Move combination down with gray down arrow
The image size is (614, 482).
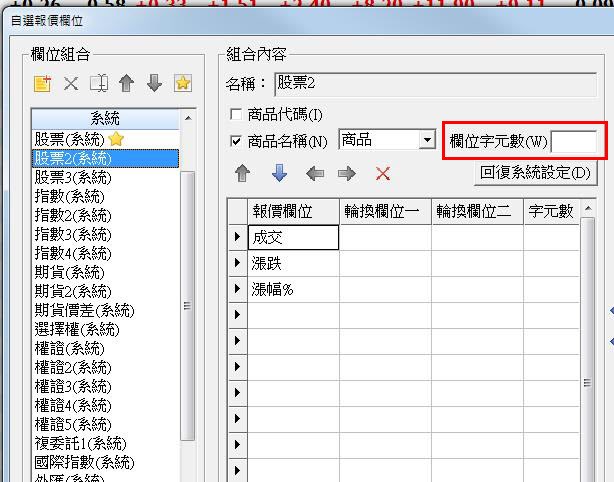click(x=155, y=83)
